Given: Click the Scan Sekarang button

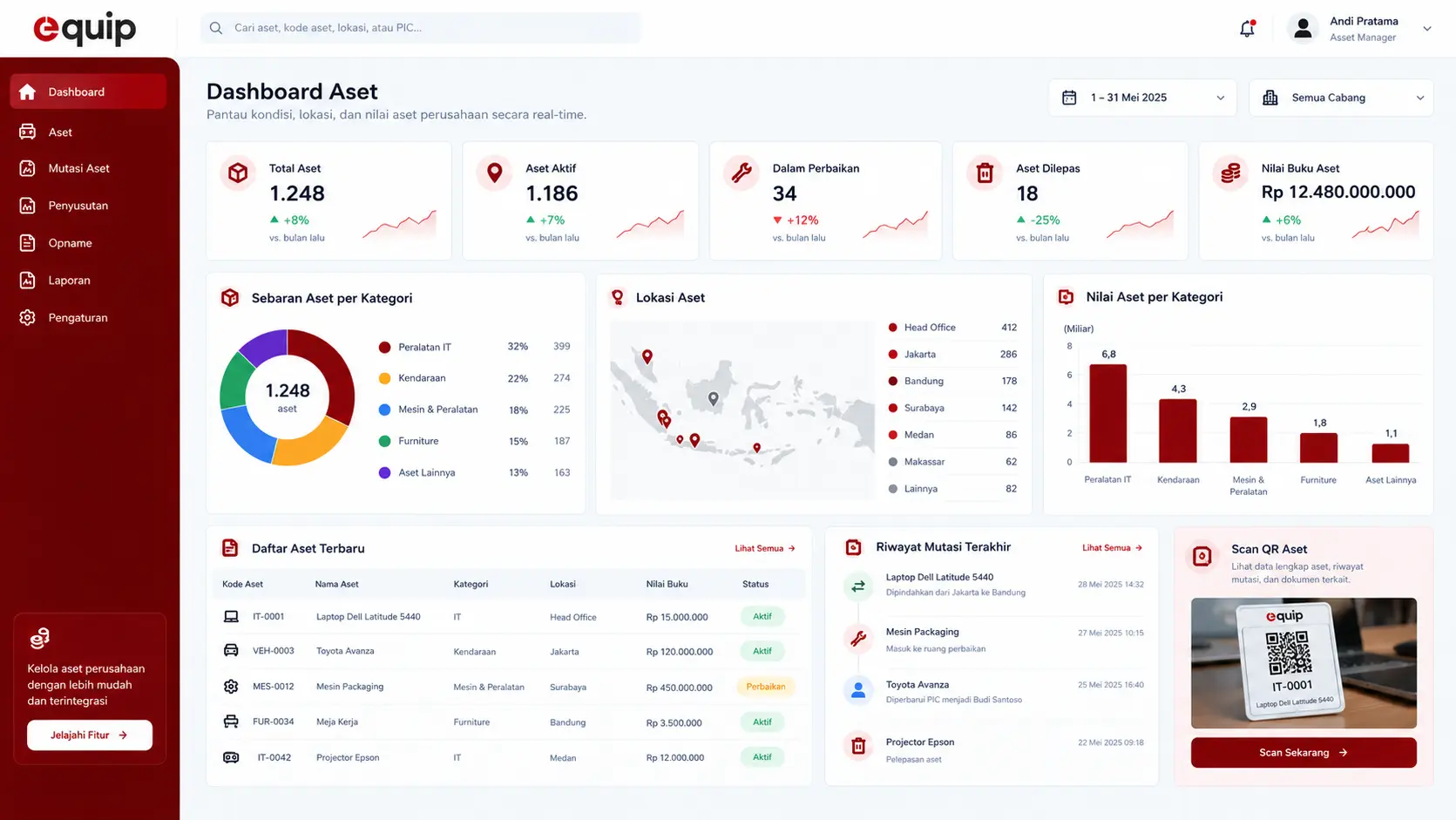Looking at the screenshot, I should coord(1304,753).
